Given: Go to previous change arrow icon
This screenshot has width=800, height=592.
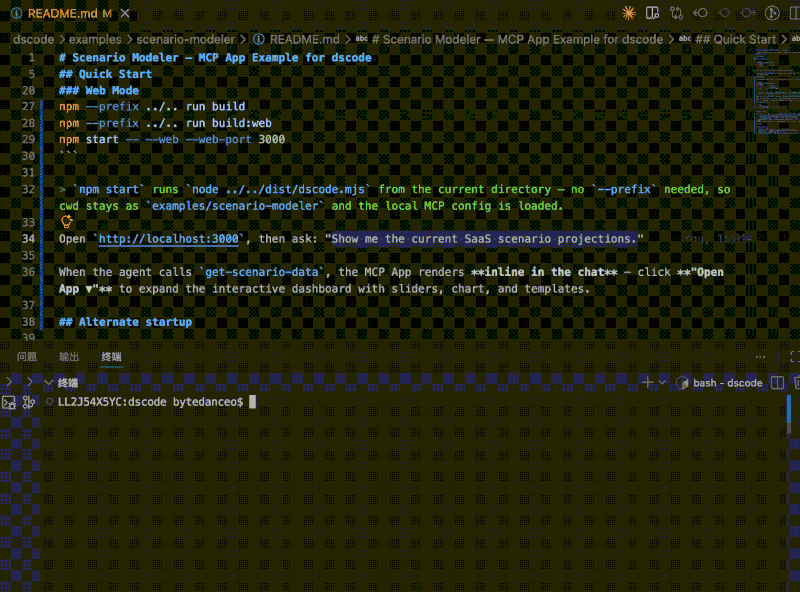Looking at the screenshot, I should coord(701,13).
